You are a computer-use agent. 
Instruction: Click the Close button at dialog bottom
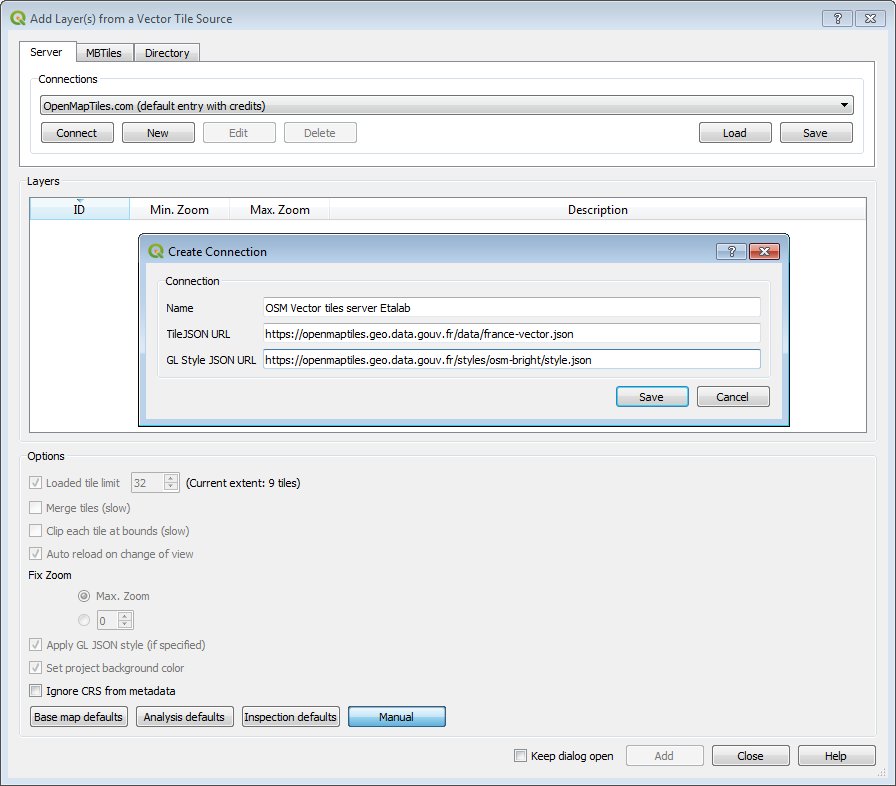[751, 756]
